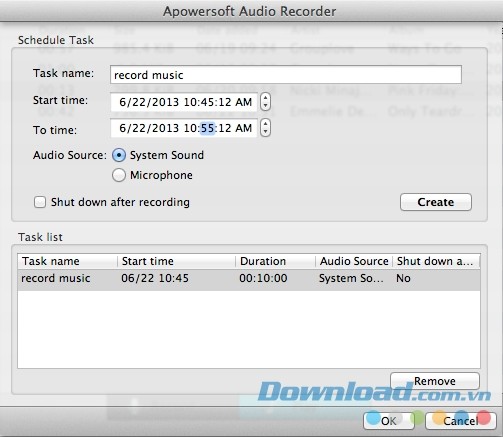Remove the selected task
This screenshot has height=437, width=503.
(435, 381)
